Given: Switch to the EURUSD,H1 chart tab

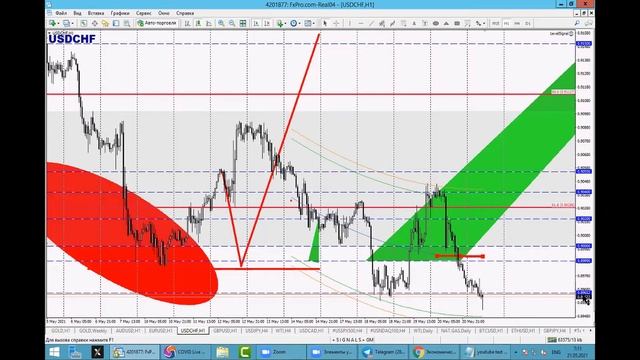Looking at the screenshot, I should (161, 331).
